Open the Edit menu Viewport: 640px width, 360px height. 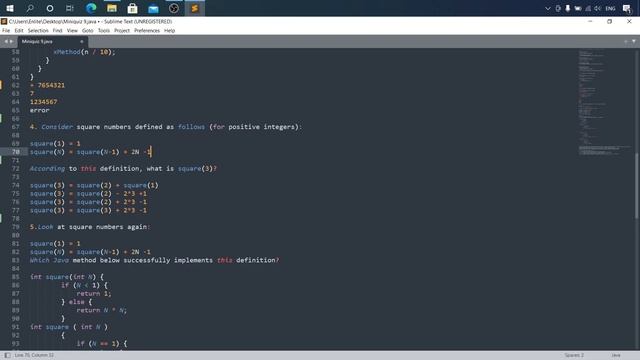(x=19, y=31)
